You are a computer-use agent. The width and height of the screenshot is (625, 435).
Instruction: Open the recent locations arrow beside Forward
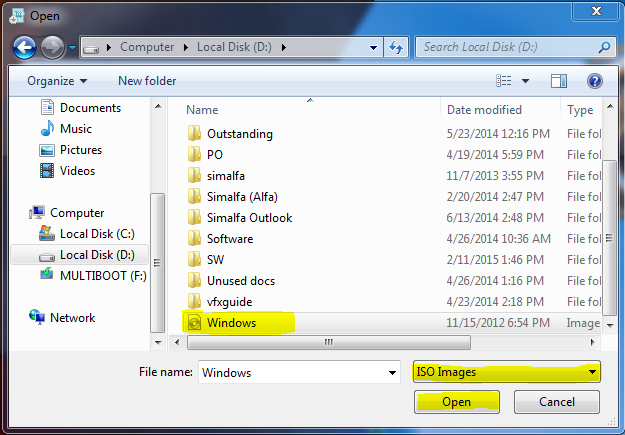click(x=72, y=48)
